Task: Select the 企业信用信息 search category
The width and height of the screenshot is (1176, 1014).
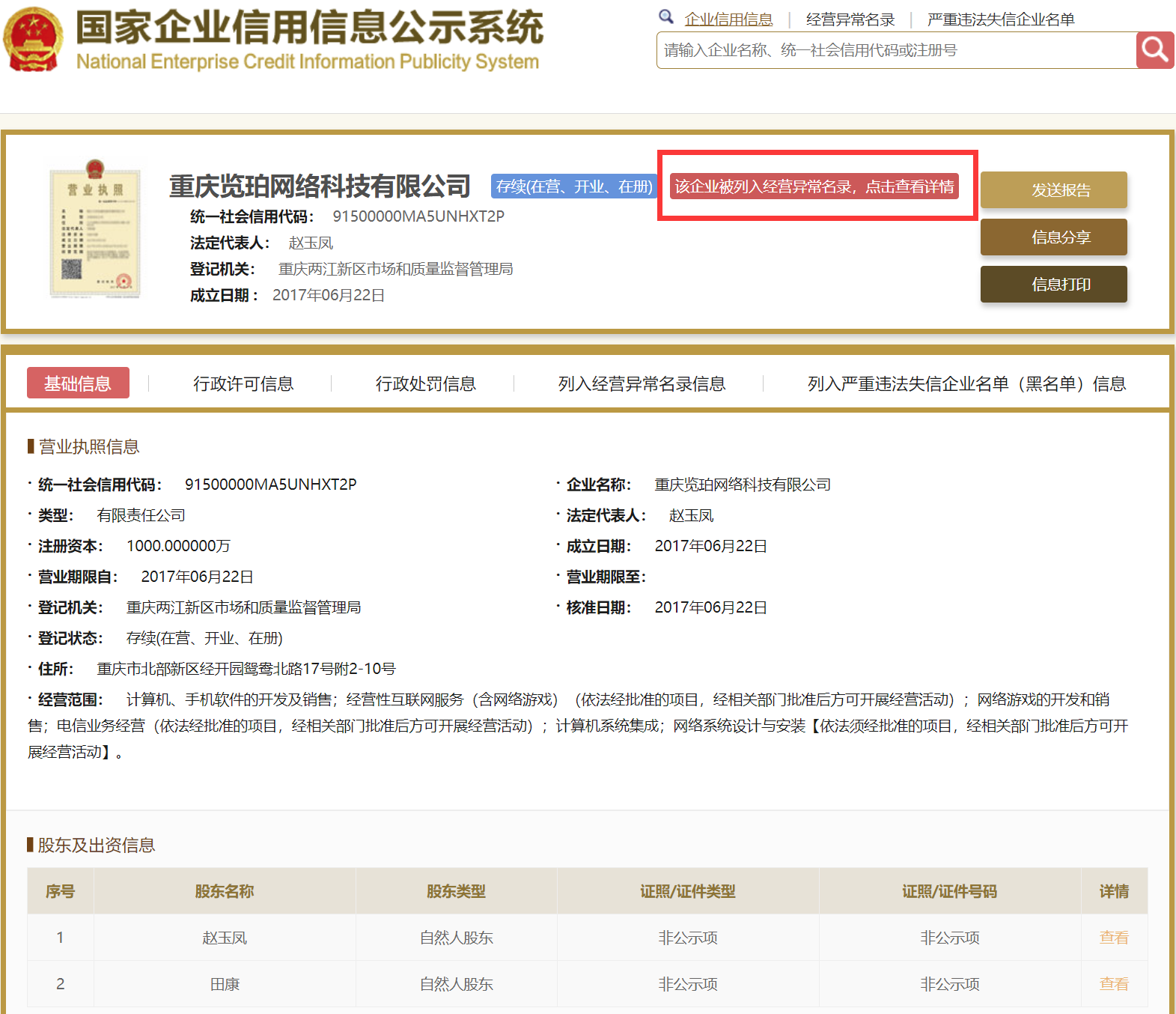Action: (728, 19)
